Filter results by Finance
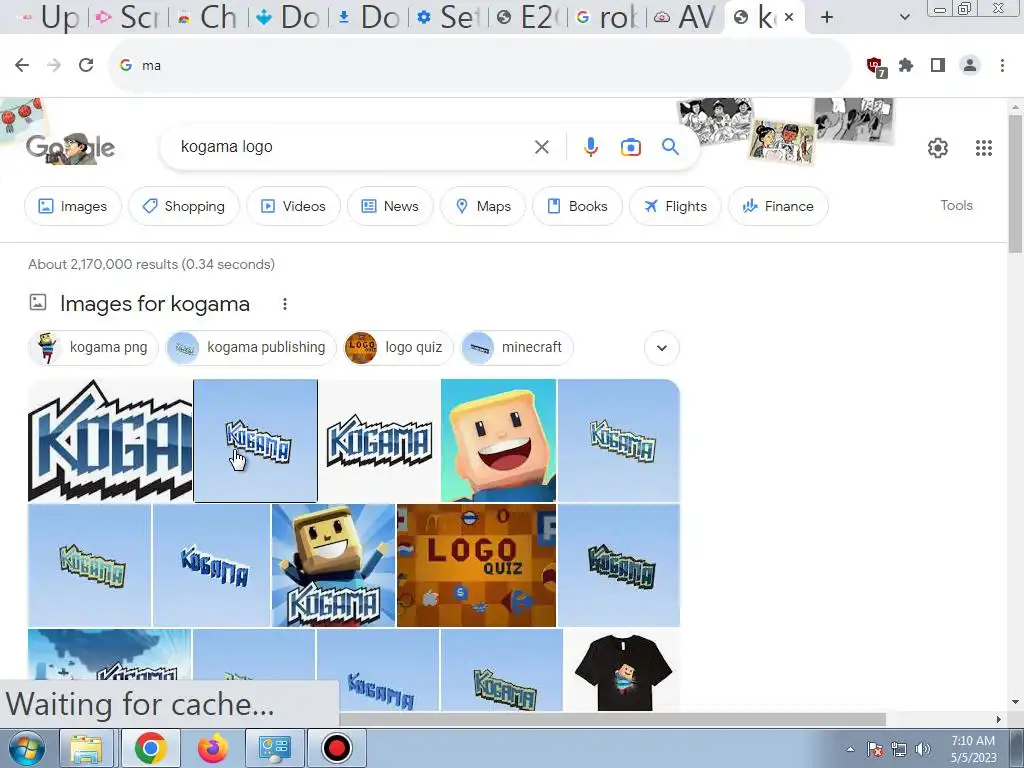 coord(778,206)
